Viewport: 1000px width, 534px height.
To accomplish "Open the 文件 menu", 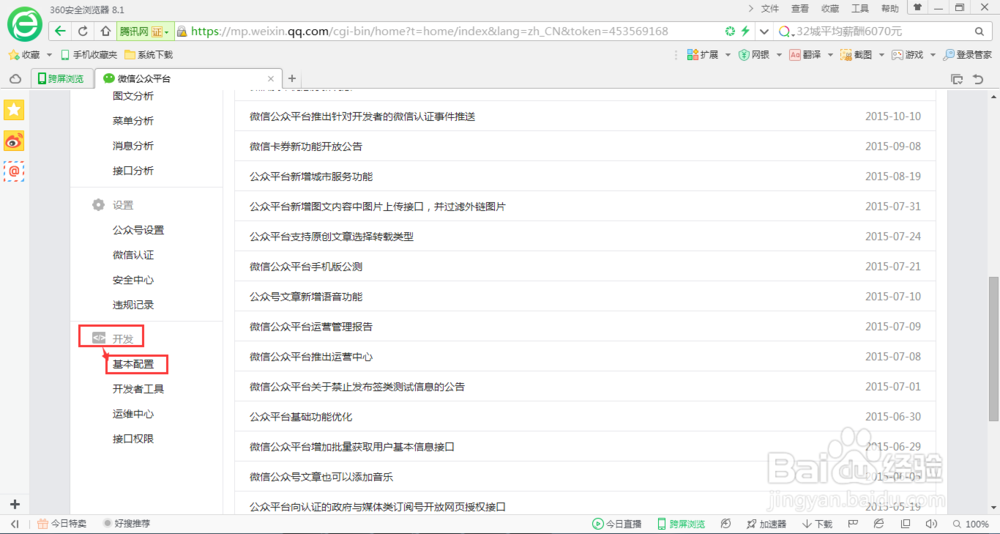I will click(x=770, y=9).
